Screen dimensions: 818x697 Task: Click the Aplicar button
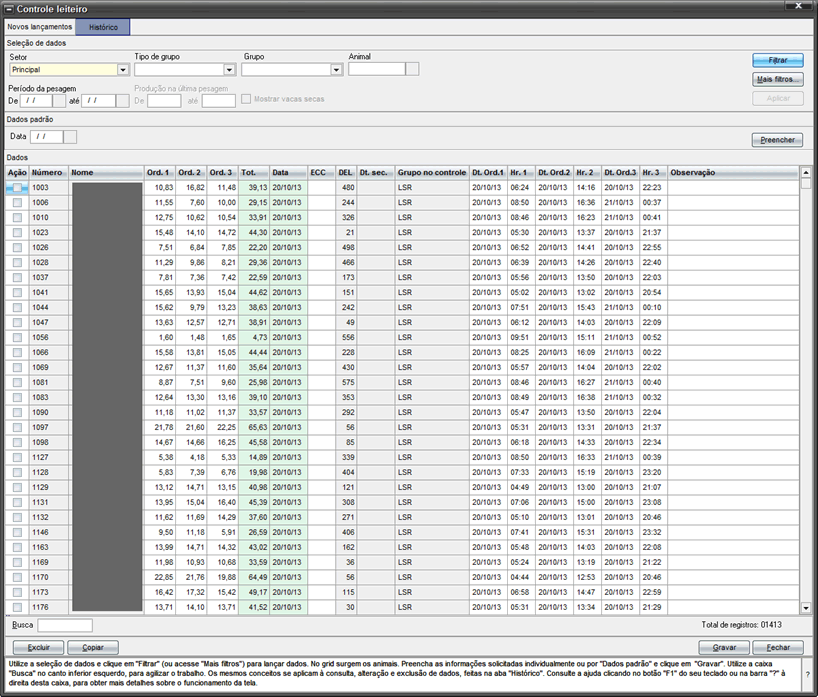(778, 98)
